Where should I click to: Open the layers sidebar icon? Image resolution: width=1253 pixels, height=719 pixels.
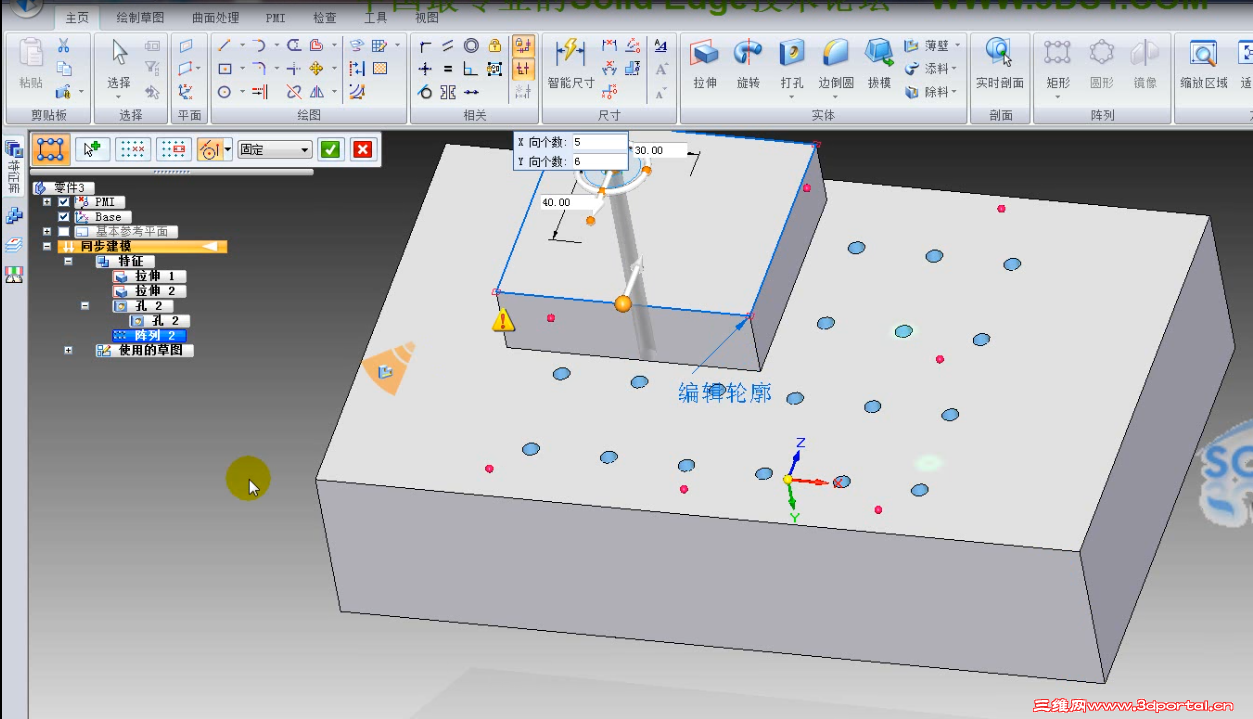point(14,244)
